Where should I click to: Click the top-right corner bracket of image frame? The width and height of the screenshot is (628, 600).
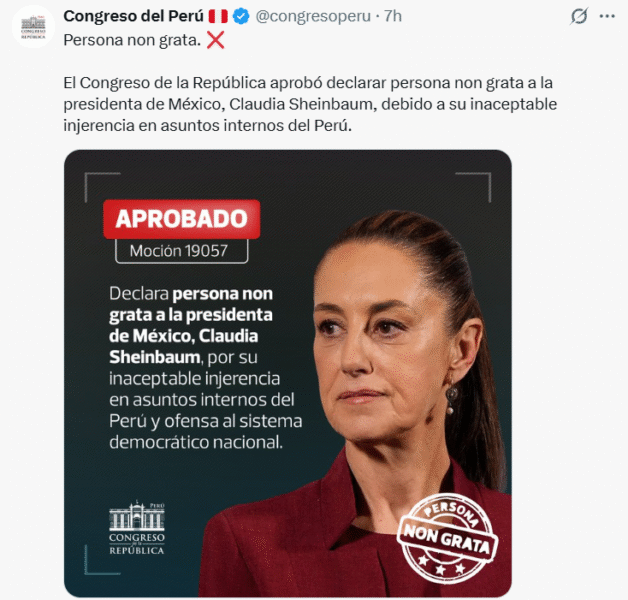[x=473, y=187]
